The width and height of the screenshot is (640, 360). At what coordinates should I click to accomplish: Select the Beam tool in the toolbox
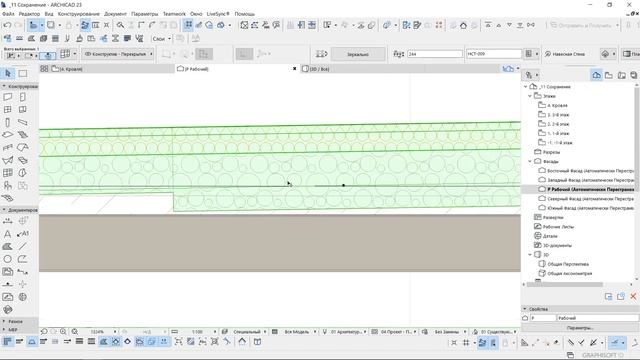(23, 122)
